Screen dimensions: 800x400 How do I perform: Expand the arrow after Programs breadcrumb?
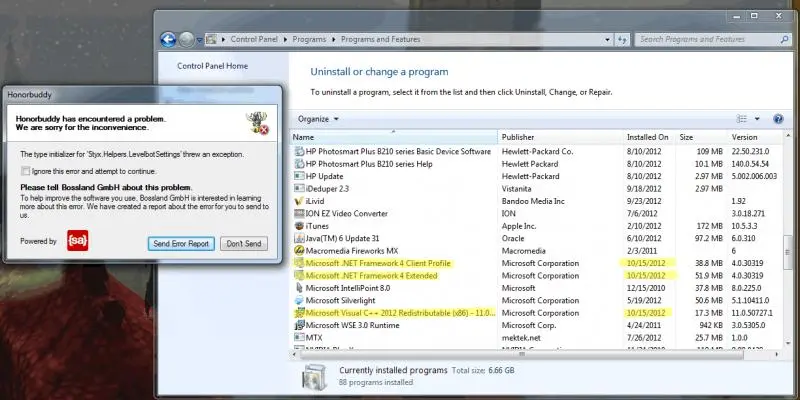coord(334,39)
